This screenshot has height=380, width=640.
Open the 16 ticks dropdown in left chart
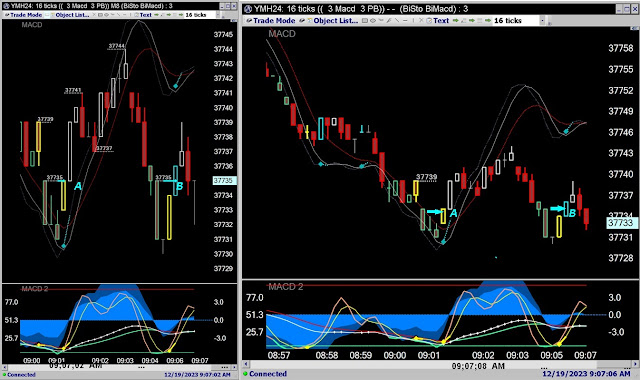pos(218,15)
